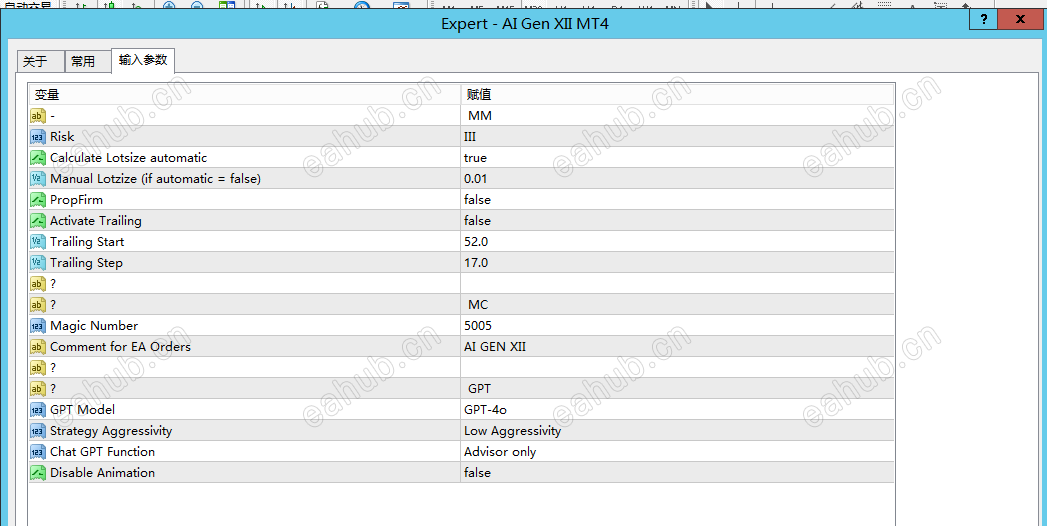Click the 赋值 column header
The image size is (1047, 526).
click(x=677, y=95)
